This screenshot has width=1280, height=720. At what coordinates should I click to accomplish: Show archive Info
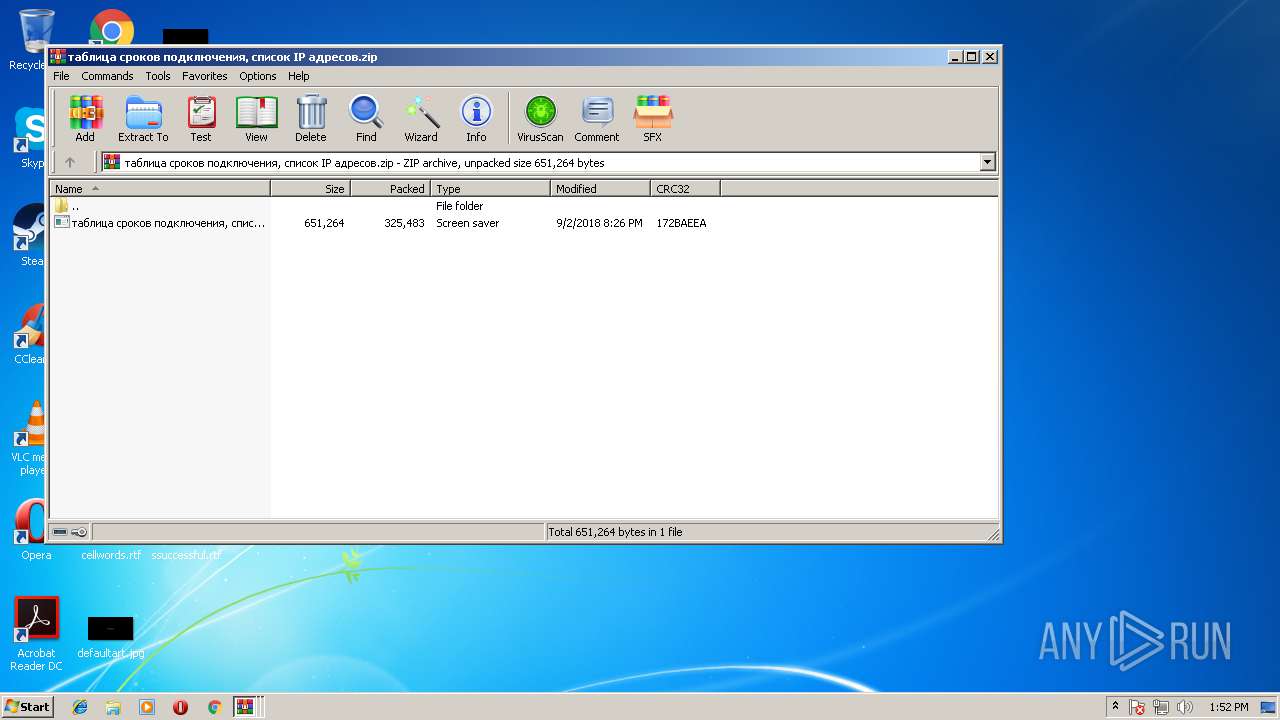click(x=476, y=119)
